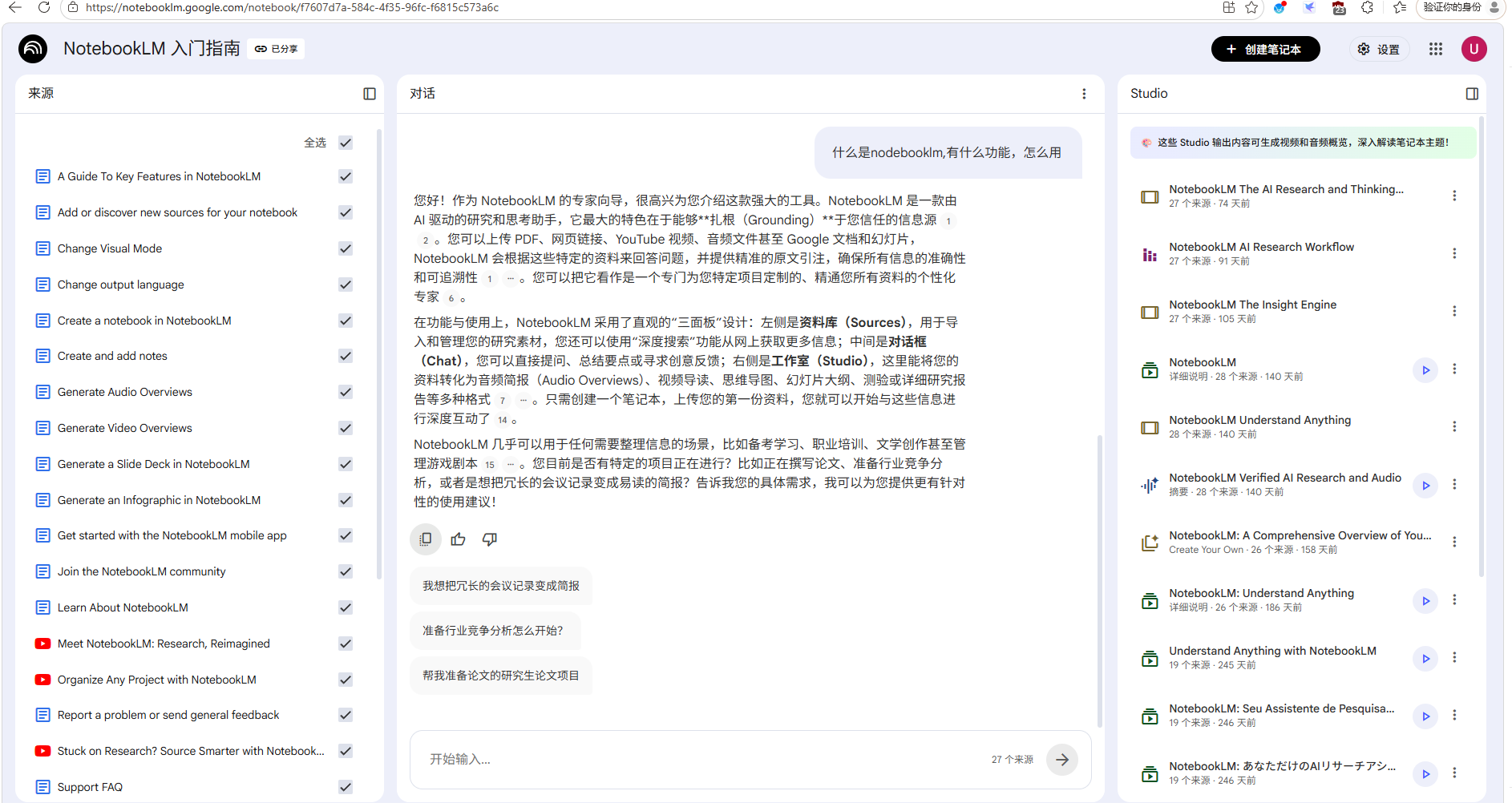Open more options for NotebookLM The Insight Engine
1512x803 pixels.
[1454, 311]
